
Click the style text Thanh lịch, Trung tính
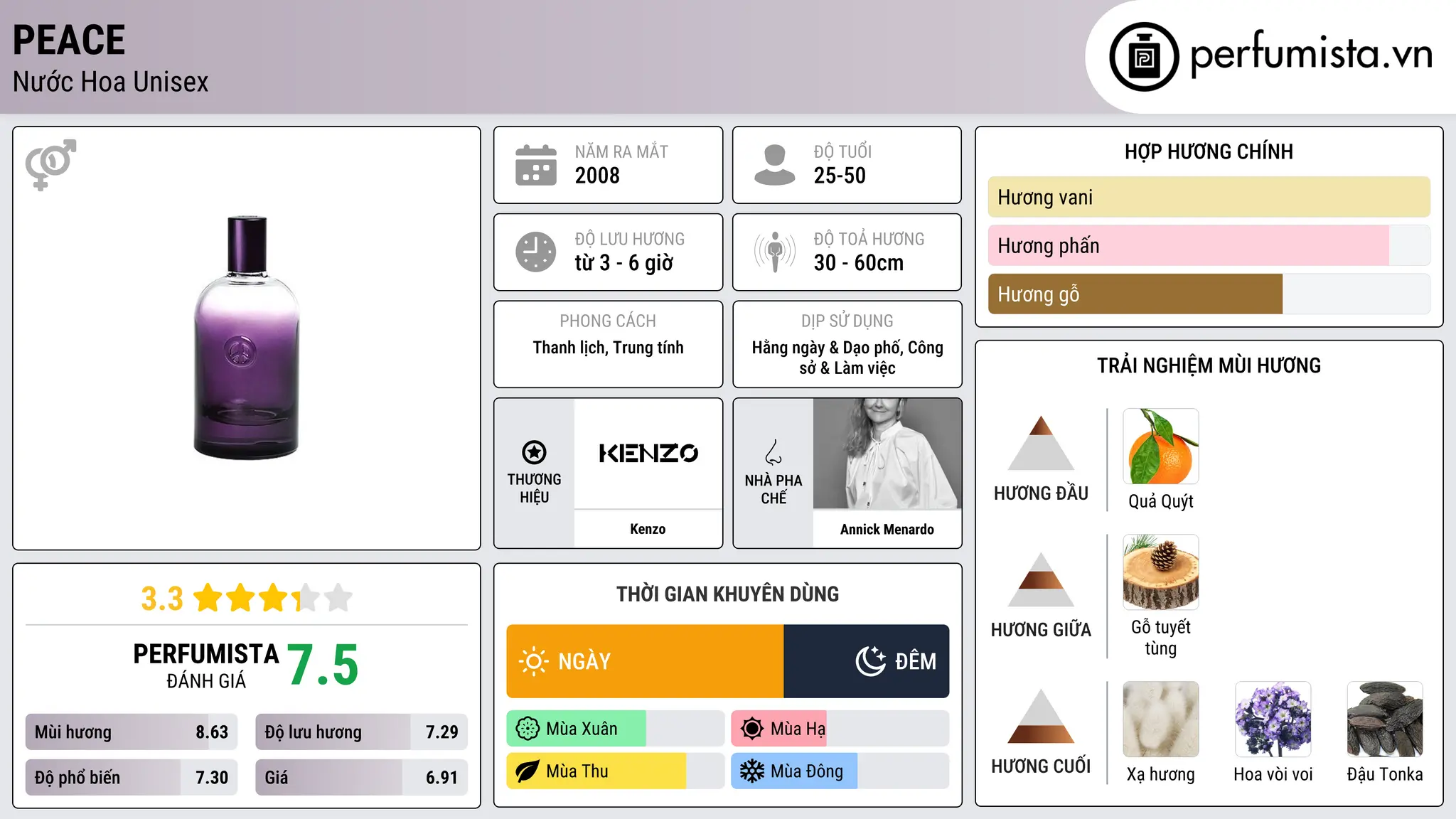[x=609, y=348]
